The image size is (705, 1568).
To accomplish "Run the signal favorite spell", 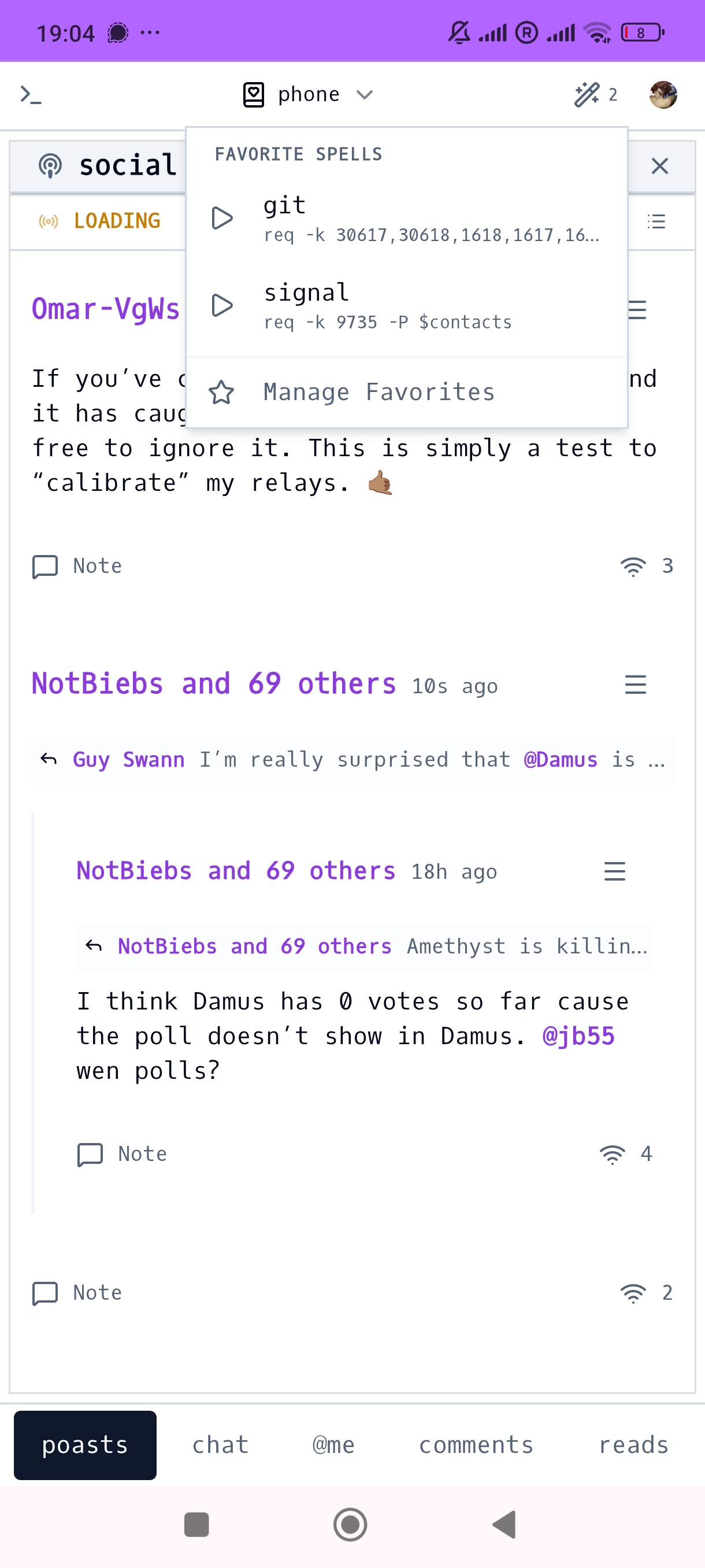I will [222, 306].
